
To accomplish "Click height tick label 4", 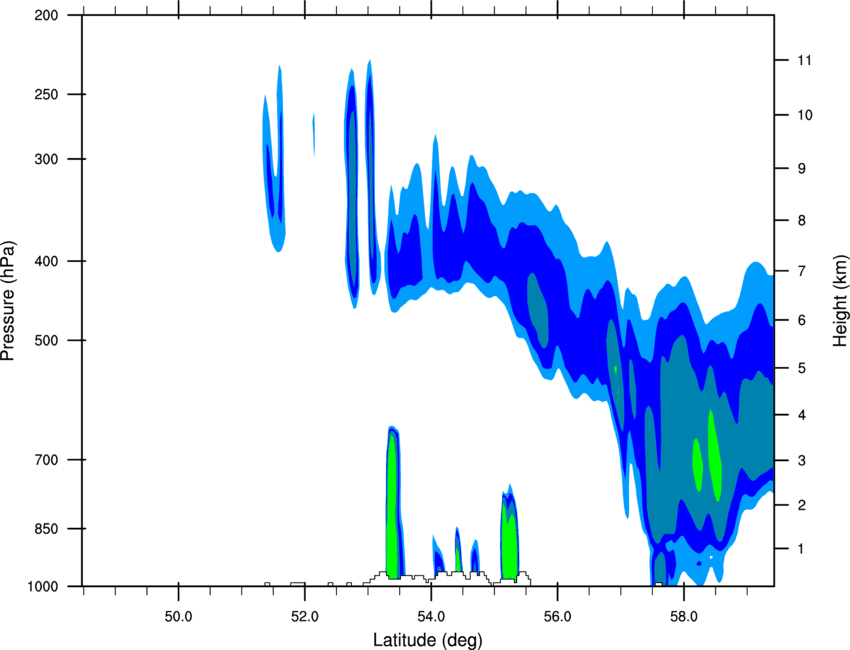I will tap(802, 415).
